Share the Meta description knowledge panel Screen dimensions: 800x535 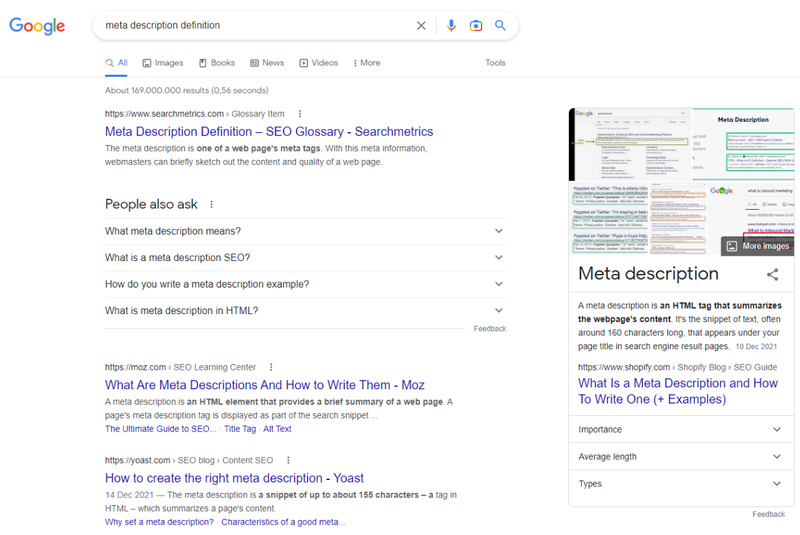[x=772, y=274]
